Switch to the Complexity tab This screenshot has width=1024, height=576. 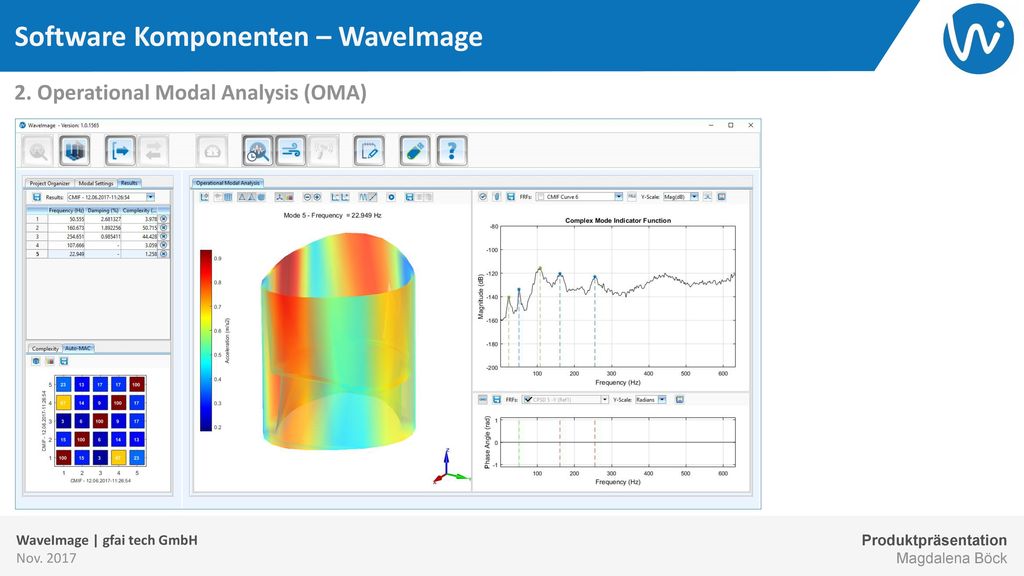point(45,349)
